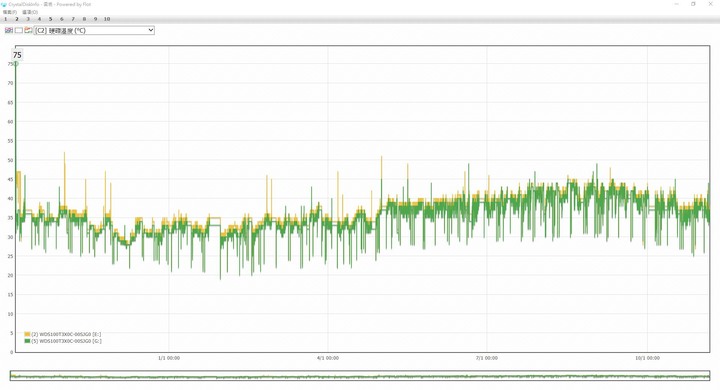
Task: Select disk number 5 in the number bar
Action: point(51,19)
